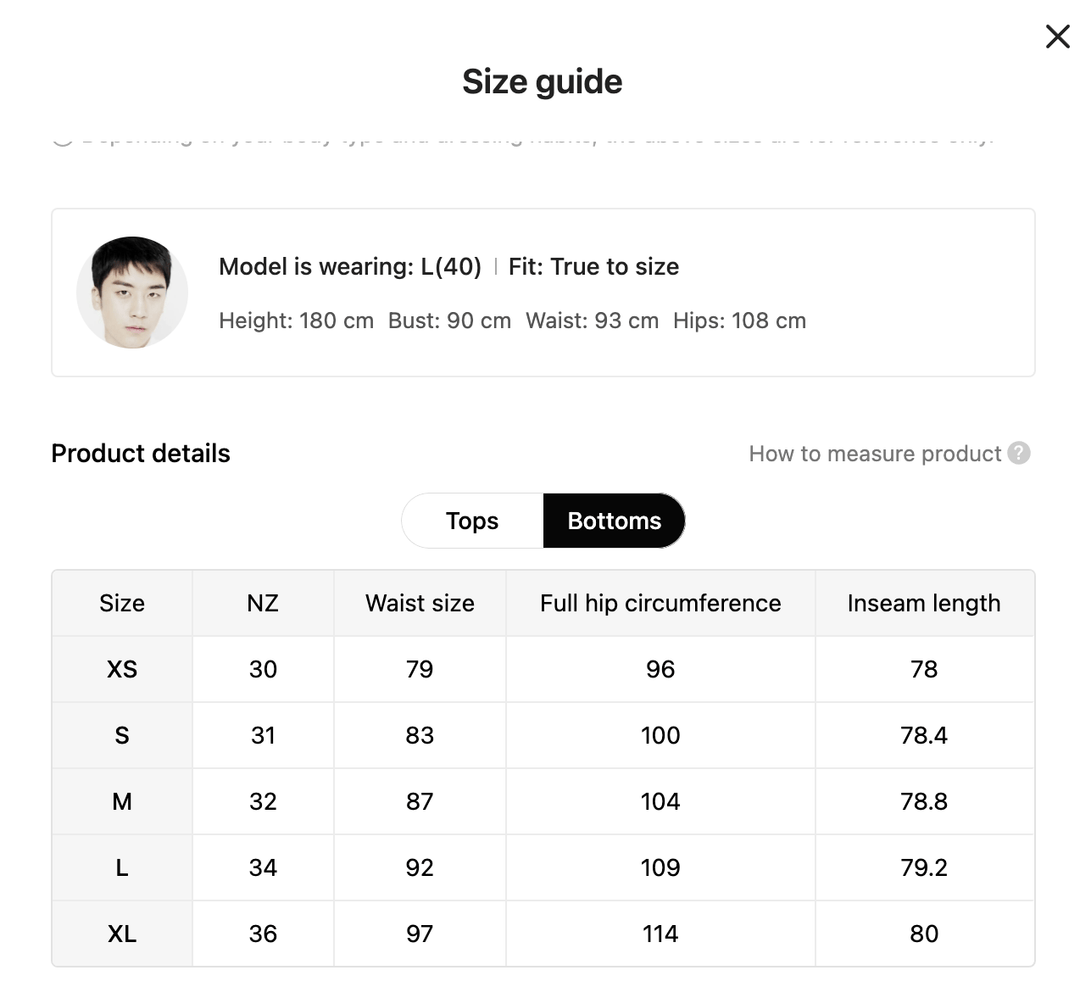The width and height of the screenshot is (1080, 987).
Task: Close the Size guide dialog
Action: point(1057,37)
